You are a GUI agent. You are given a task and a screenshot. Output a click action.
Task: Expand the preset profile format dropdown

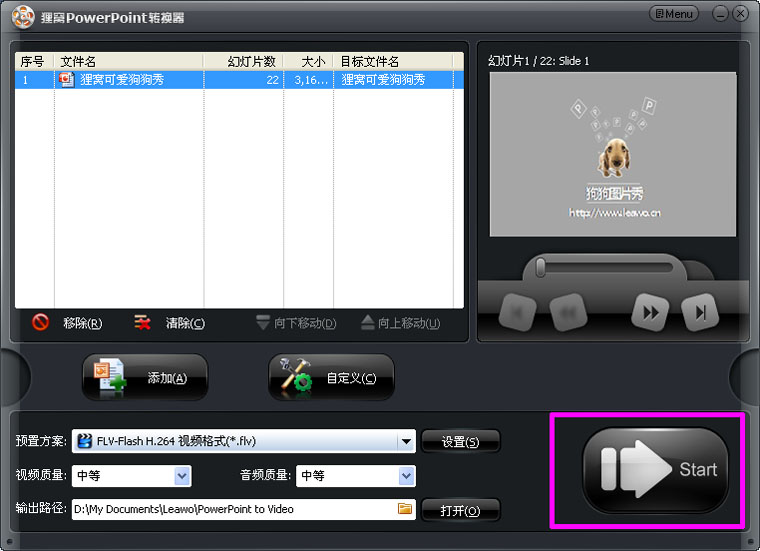[406, 441]
